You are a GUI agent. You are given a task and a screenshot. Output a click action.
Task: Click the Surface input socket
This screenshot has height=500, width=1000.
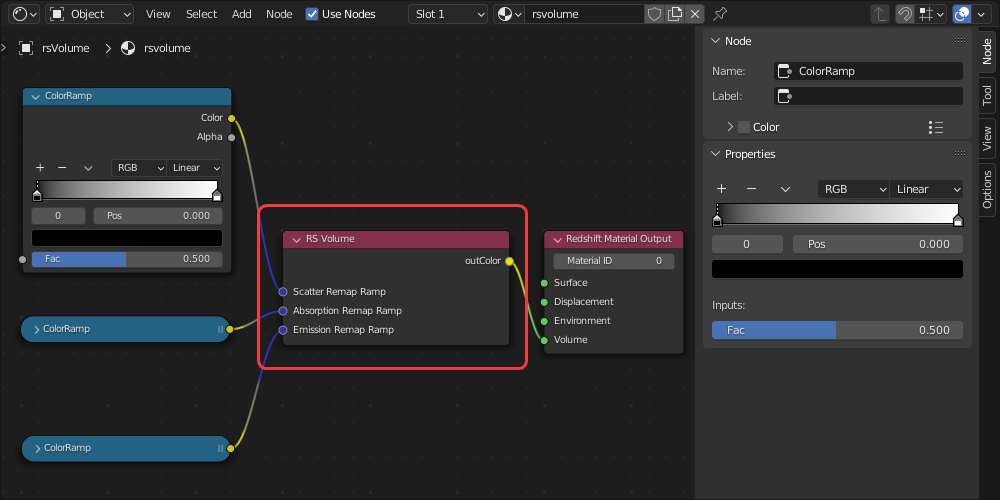544,283
